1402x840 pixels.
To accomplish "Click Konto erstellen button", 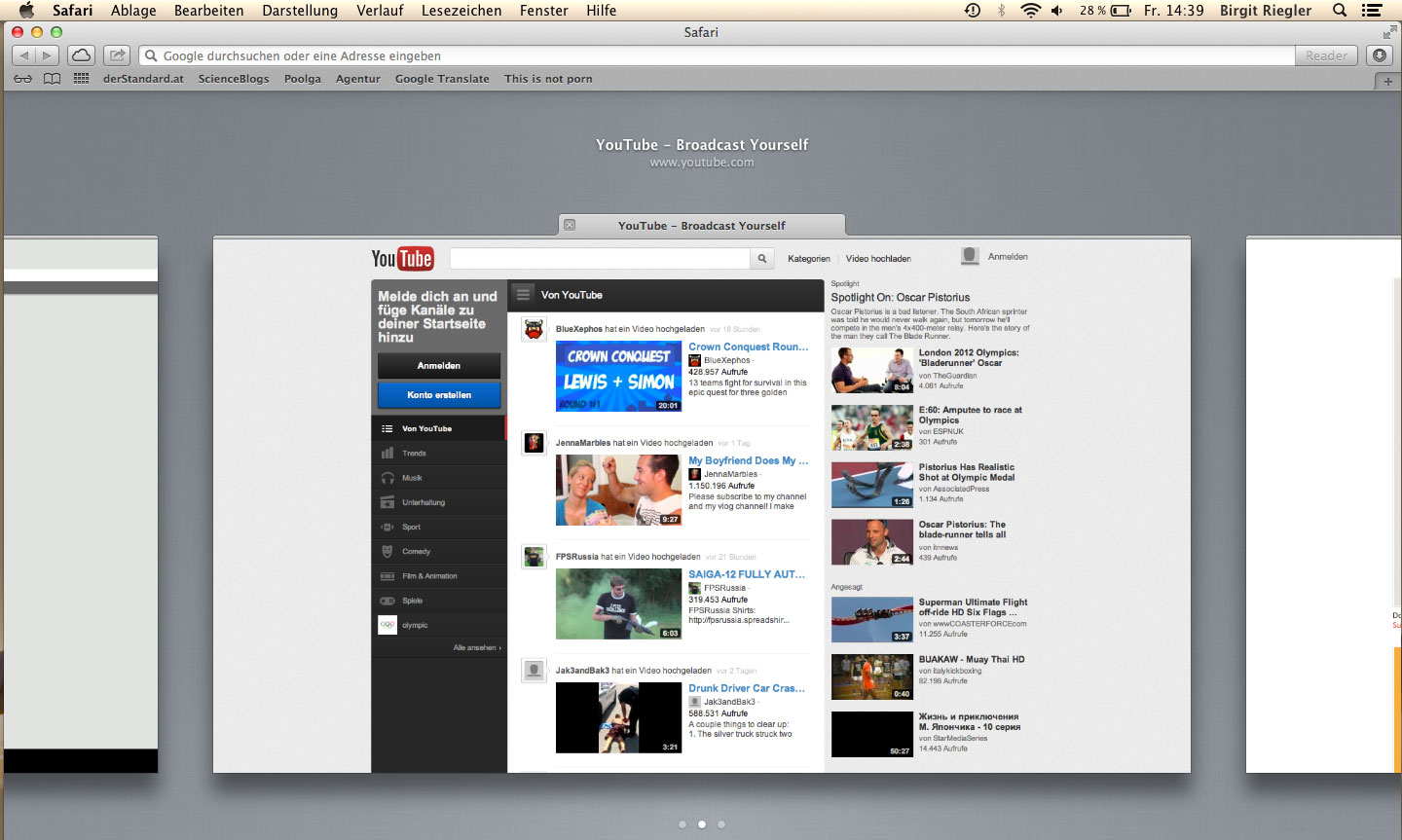I will [439, 395].
